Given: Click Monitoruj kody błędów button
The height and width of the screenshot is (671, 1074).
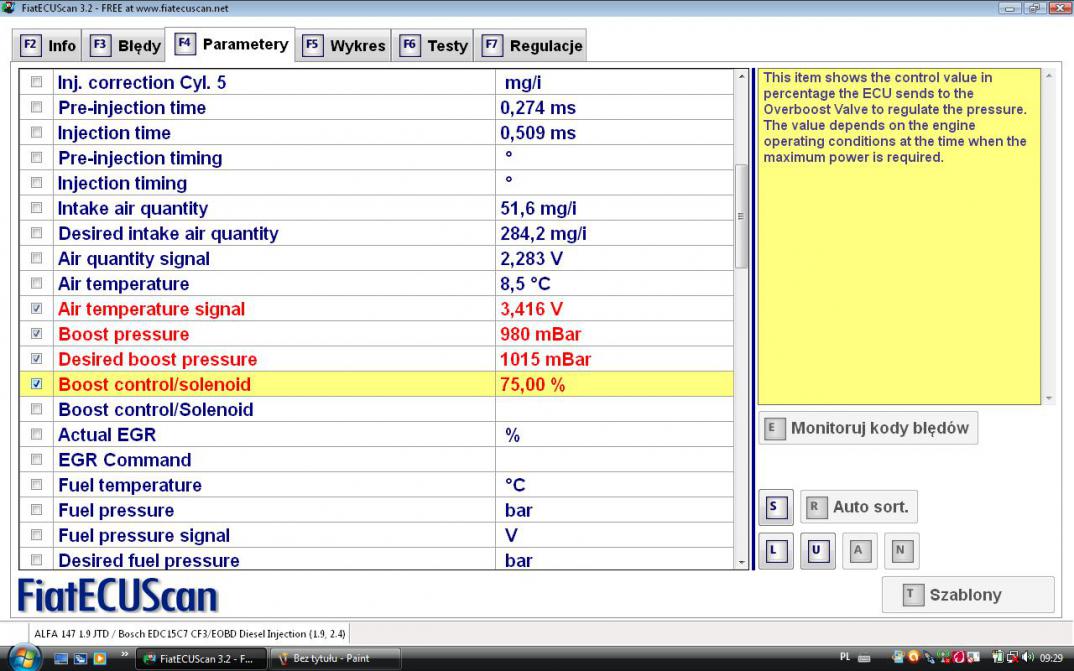Looking at the screenshot, I should (x=868, y=428).
